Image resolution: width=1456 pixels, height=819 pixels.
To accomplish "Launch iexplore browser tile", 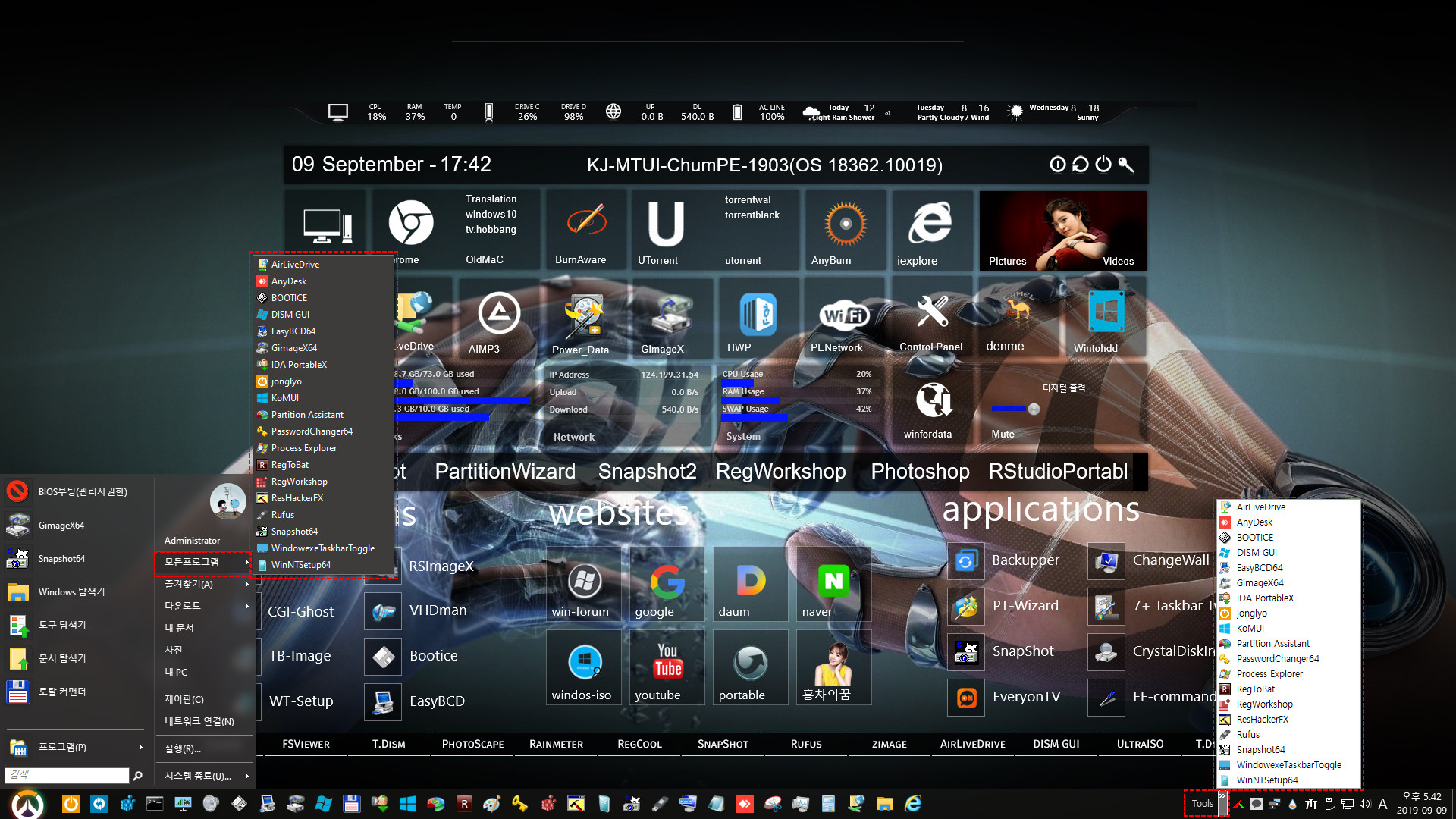I will 930,222.
